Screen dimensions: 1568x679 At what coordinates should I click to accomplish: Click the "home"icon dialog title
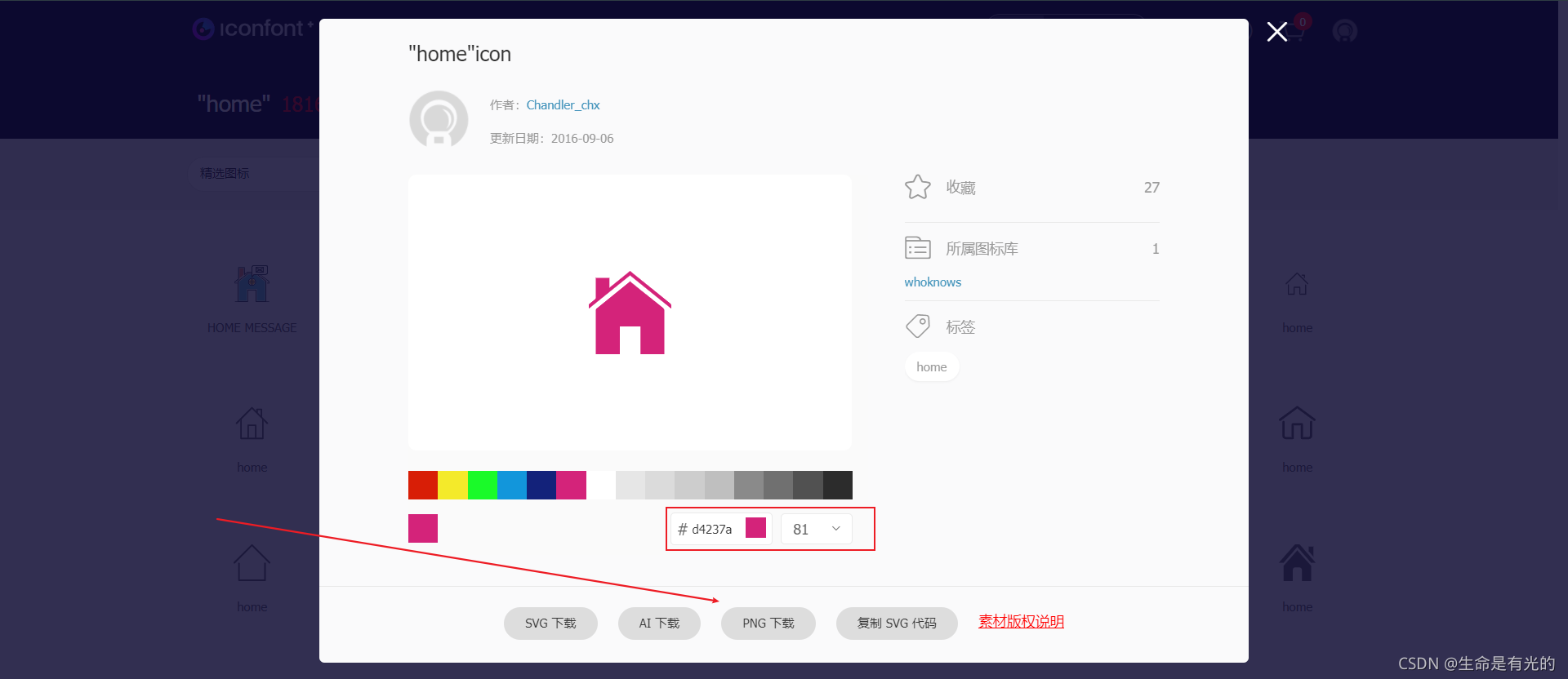(x=460, y=54)
